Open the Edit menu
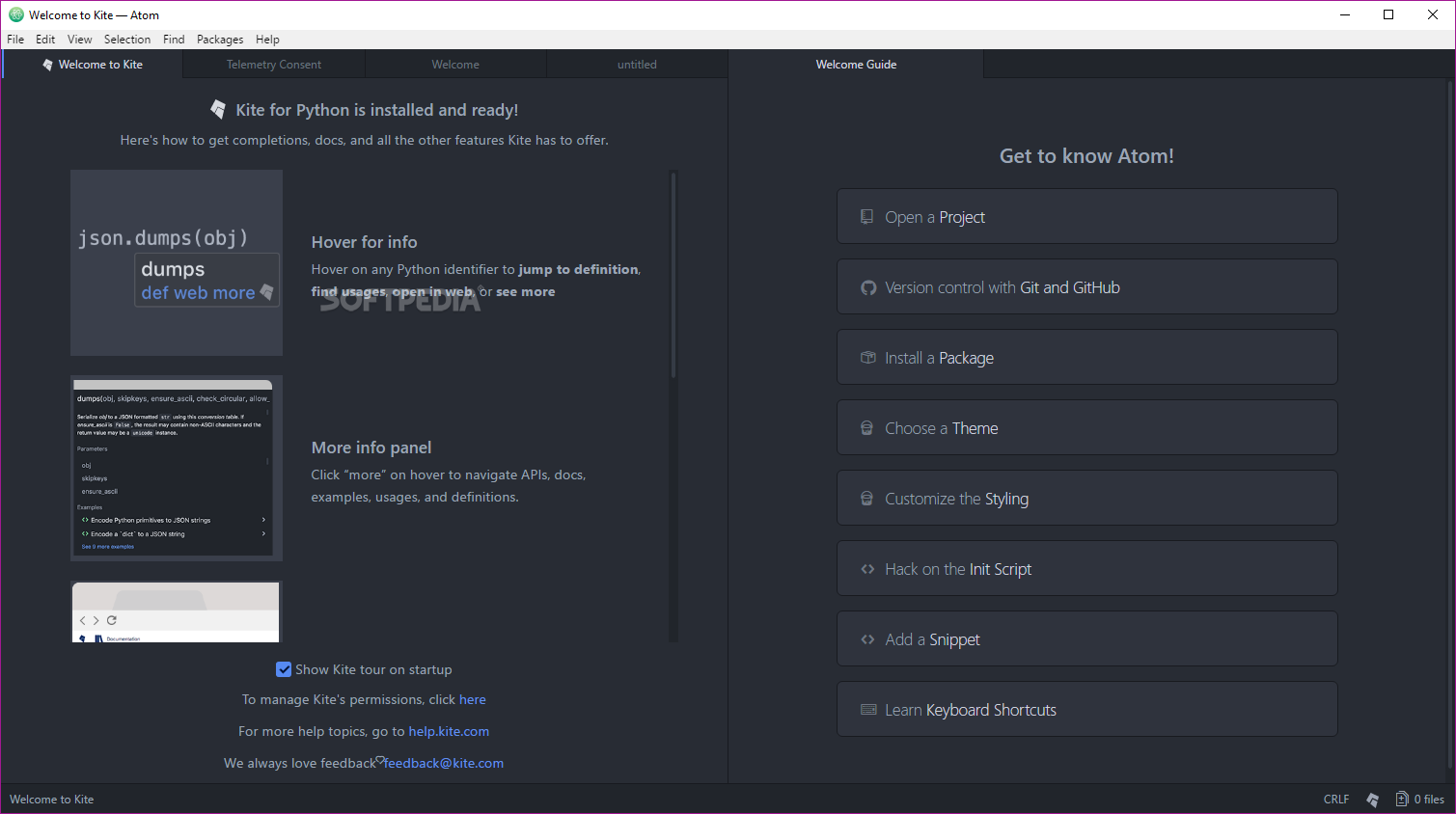This screenshot has height=814, width=1456. (45, 40)
